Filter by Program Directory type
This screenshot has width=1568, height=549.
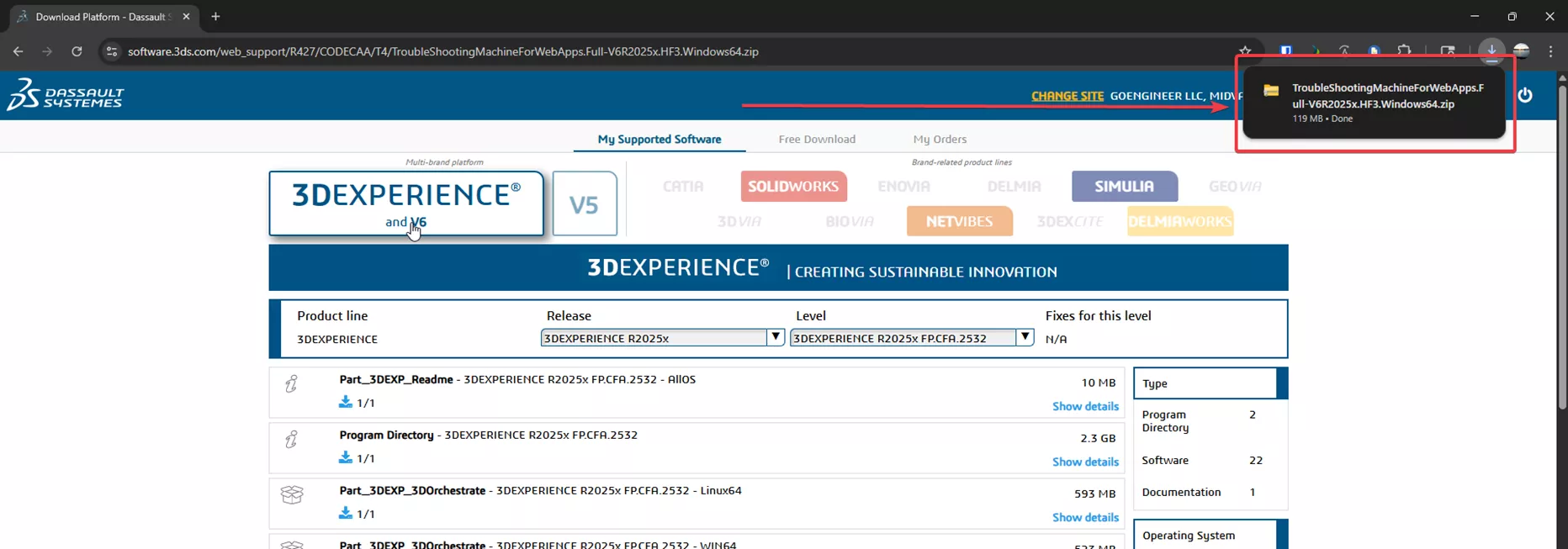click(x=1166, y=421)
